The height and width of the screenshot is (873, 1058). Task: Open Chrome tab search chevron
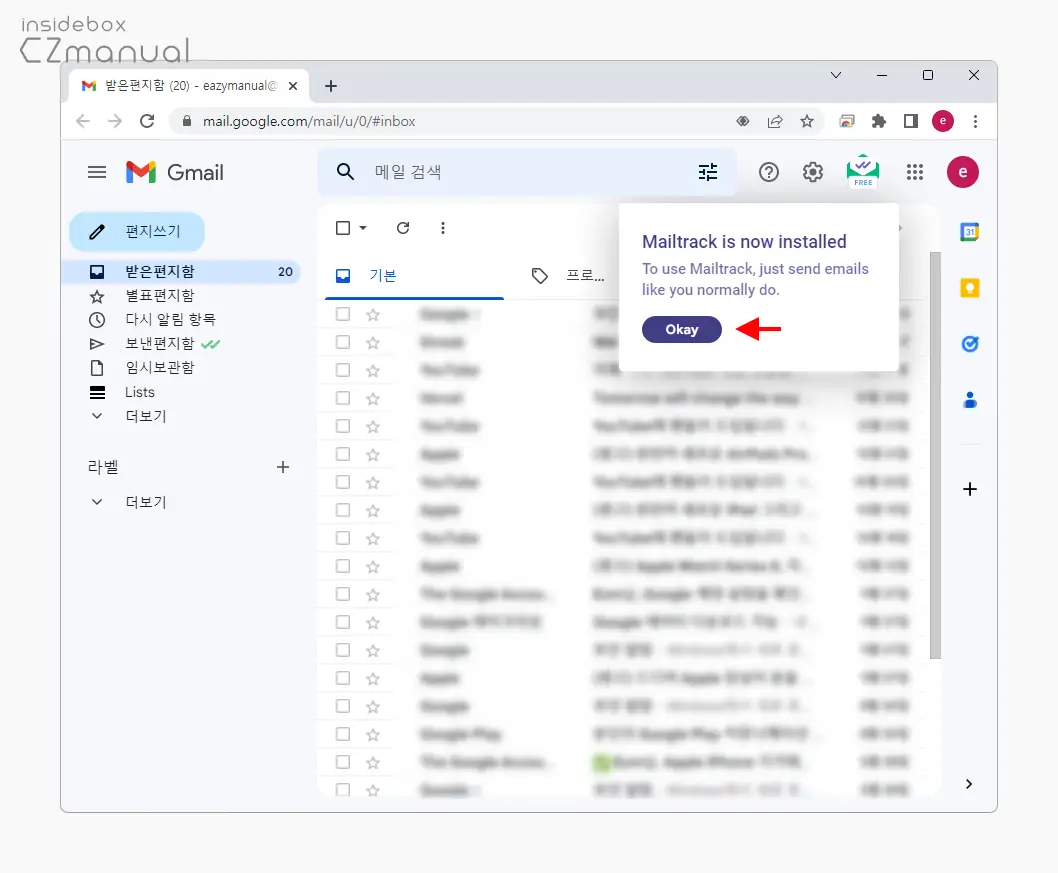coord(835,75)
